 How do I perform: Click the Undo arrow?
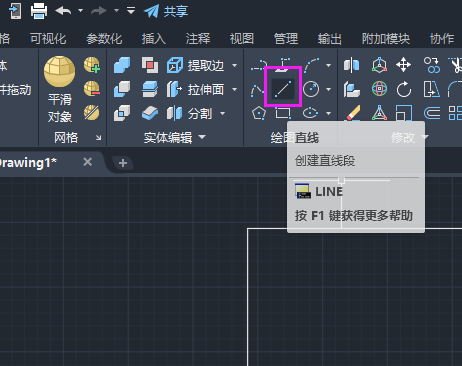pyautogui.click(x=63, y=11)
